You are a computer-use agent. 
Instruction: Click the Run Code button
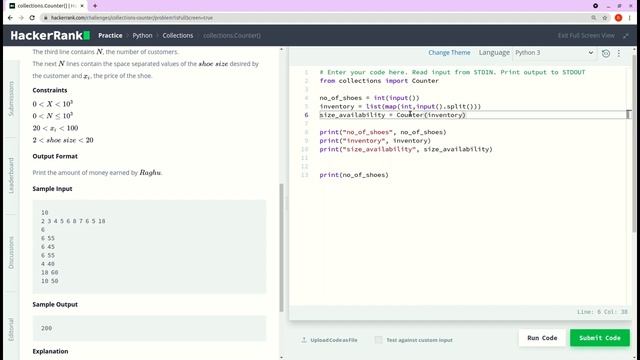point(542,338)
